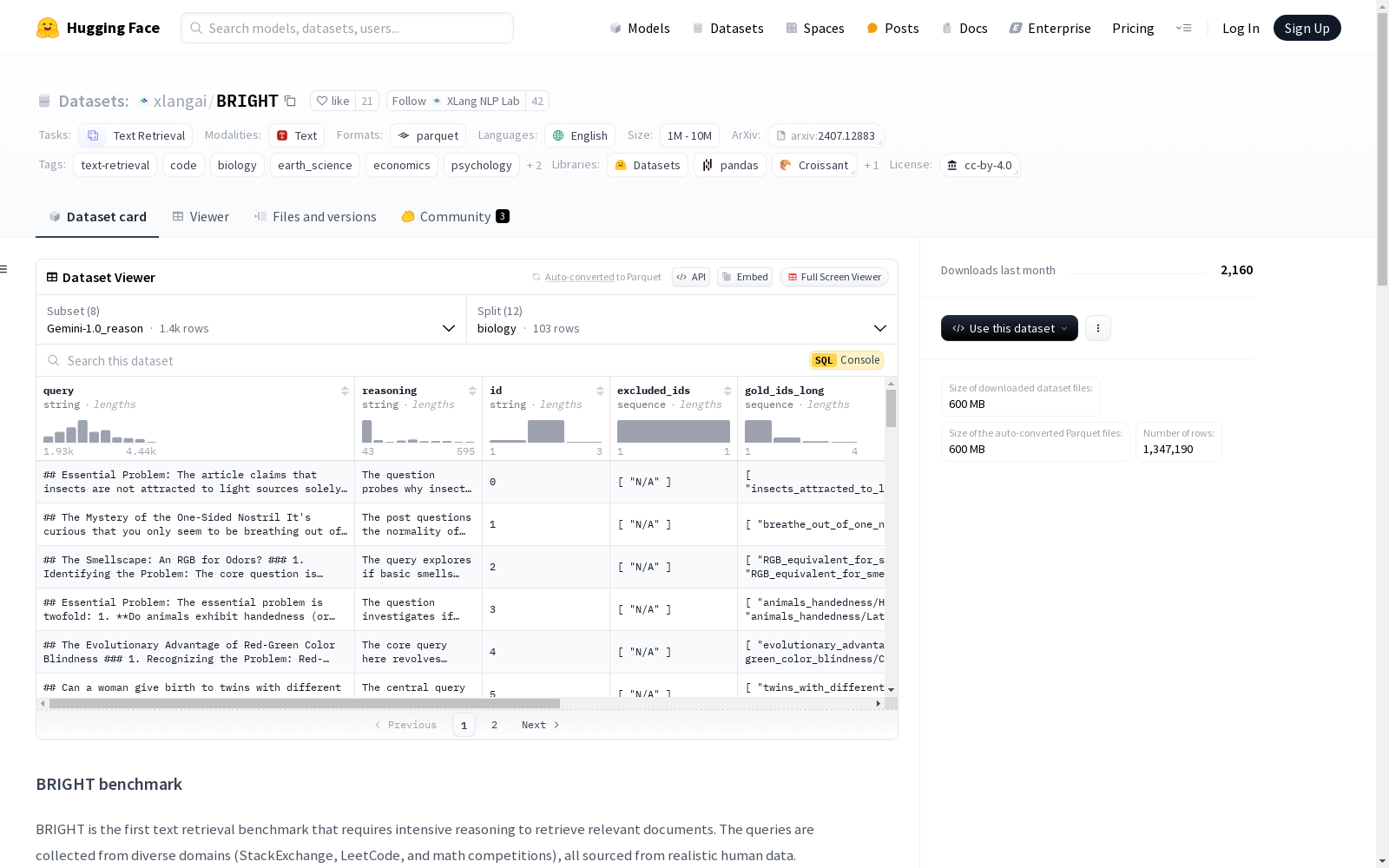Click the Use this dataset dropdown button
Screen dimensions: 1389x868
click(x=1010, y=328)
